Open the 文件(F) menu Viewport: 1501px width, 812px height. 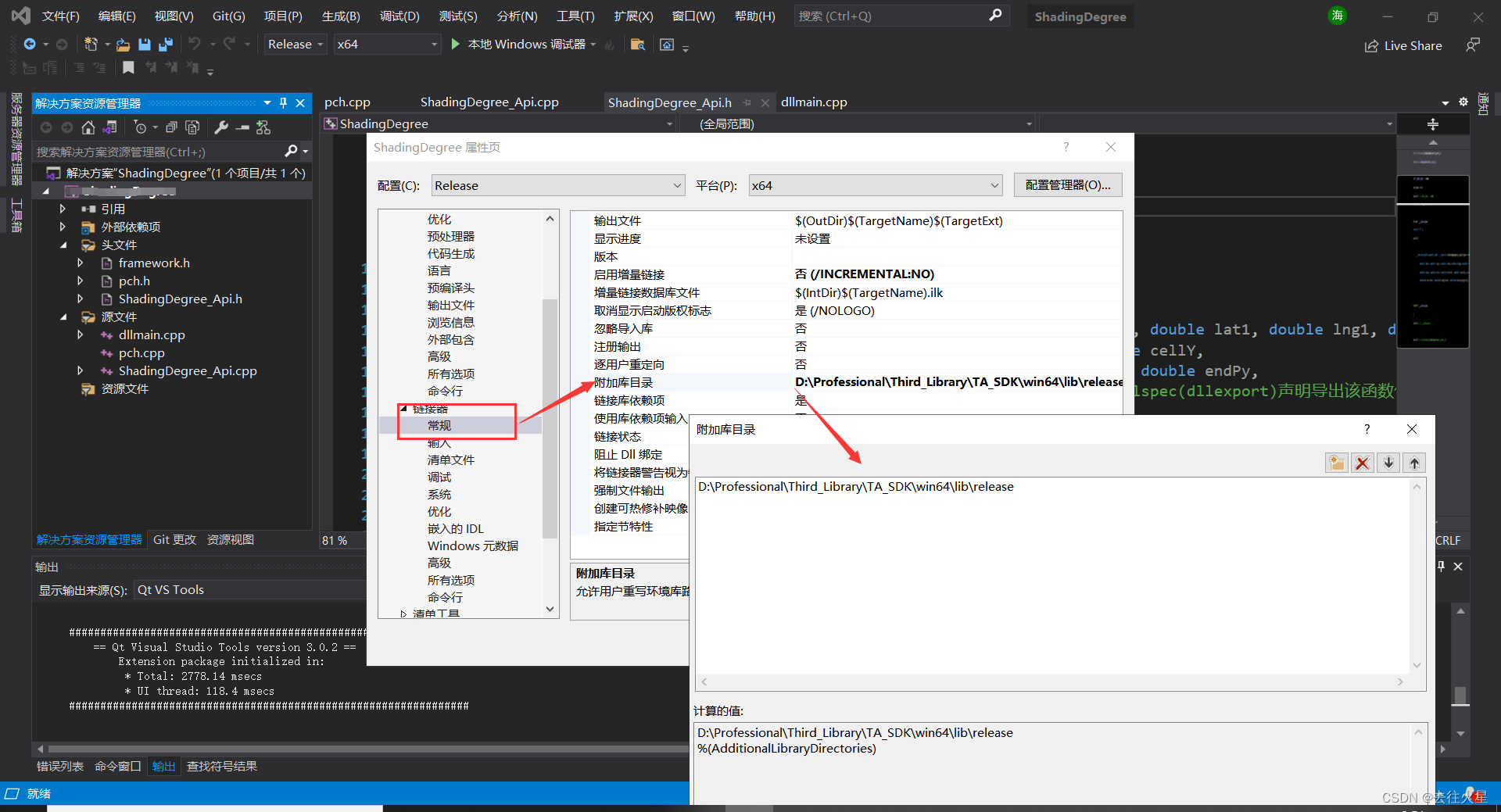(x=60, y=16)
